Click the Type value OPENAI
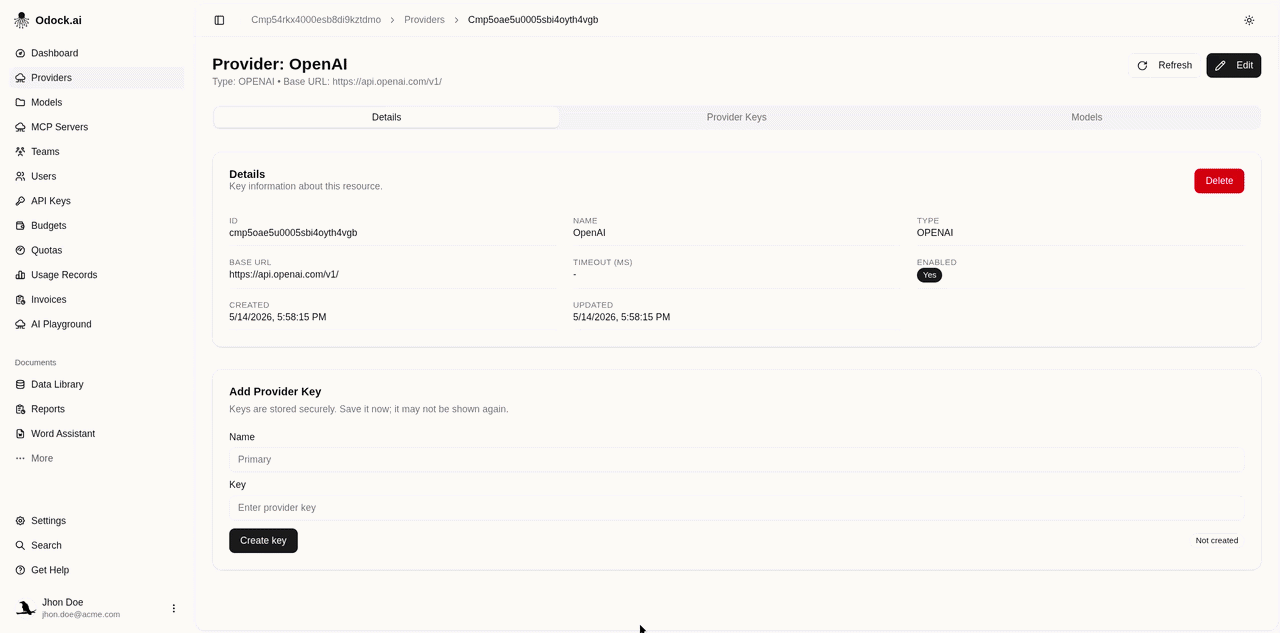 tap(935, 233)
